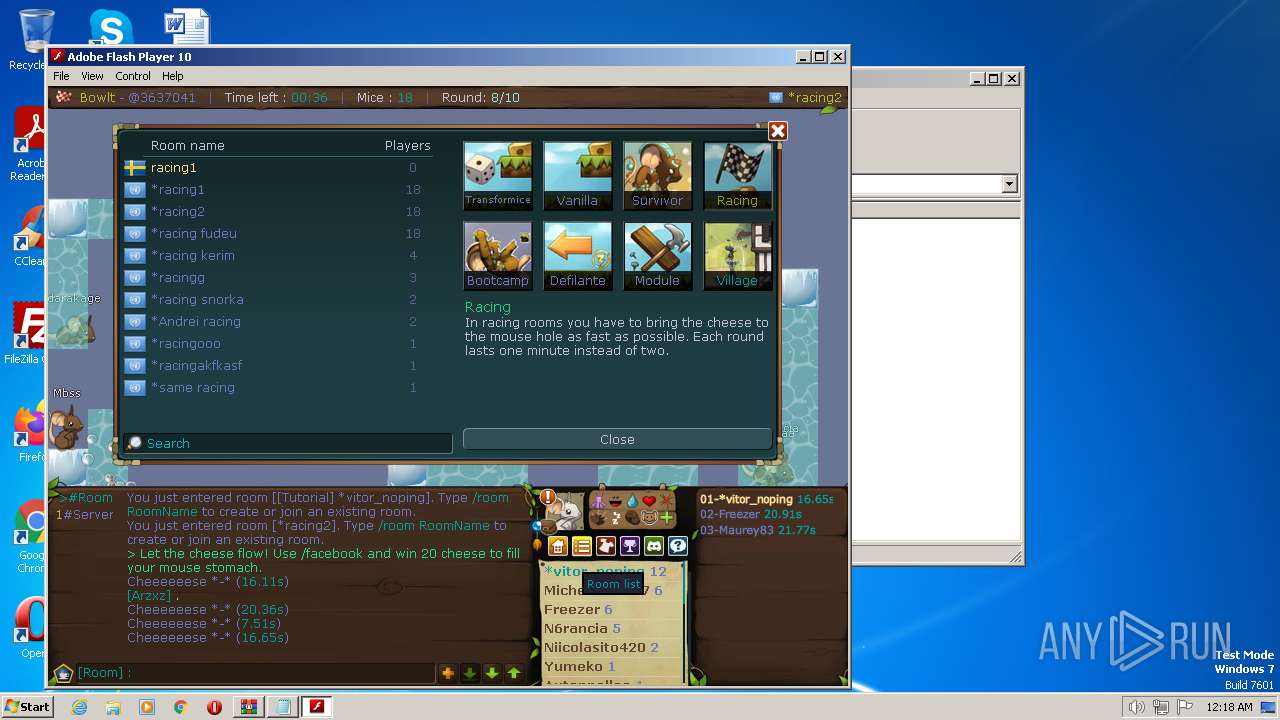Select the Vanilla game mode icon
Screen dimensions: 1280x720
click(577, 175)
